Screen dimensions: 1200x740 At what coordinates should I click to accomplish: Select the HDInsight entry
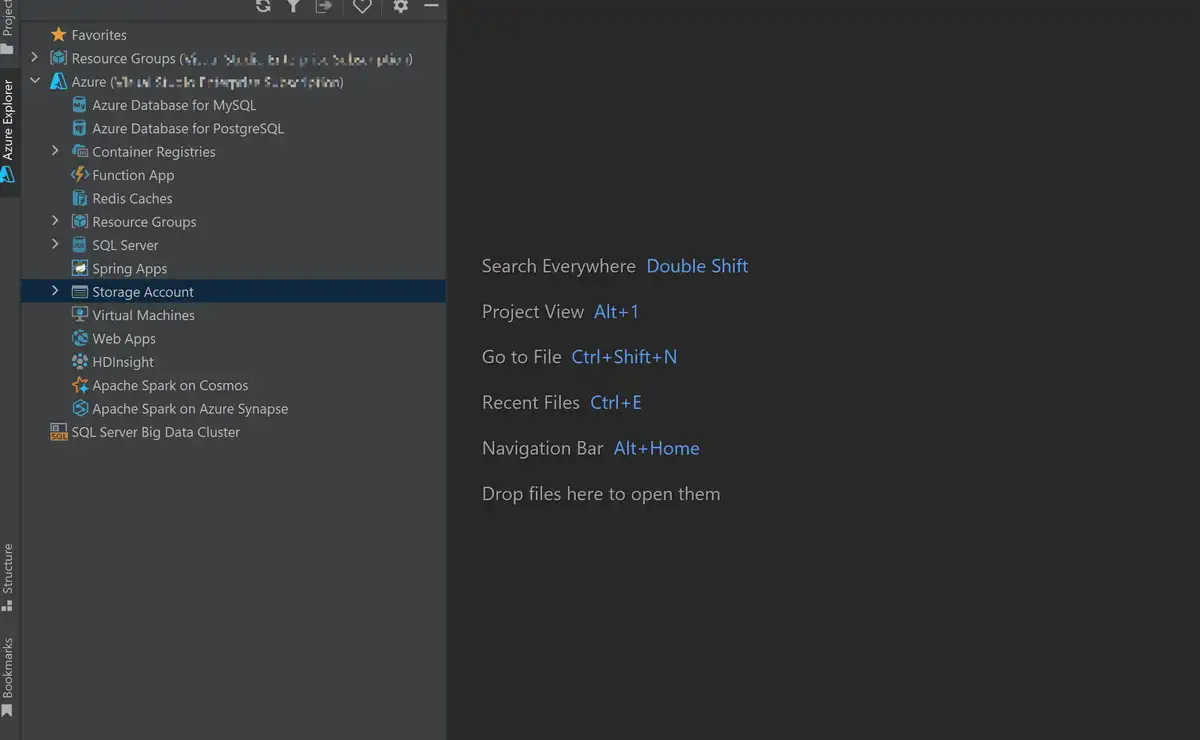coord(123,362)
